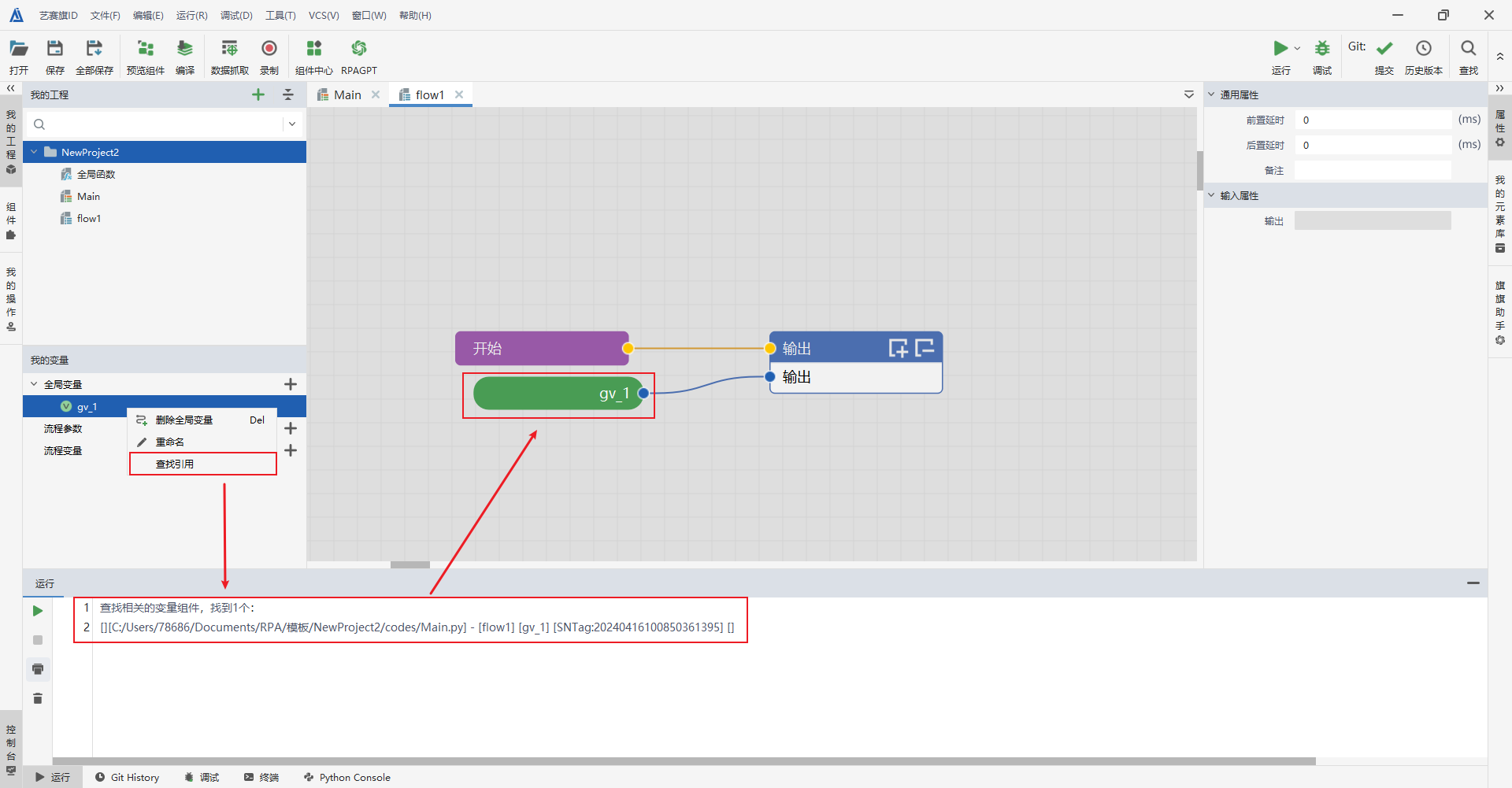The width and height of the screenshot is (1512, 788).
Task: Add new item in My Project panel
Action: 258,94
